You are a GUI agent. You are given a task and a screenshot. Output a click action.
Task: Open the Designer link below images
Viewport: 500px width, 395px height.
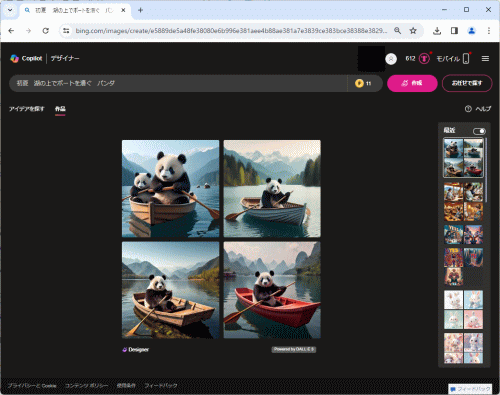tap(136, 349)
